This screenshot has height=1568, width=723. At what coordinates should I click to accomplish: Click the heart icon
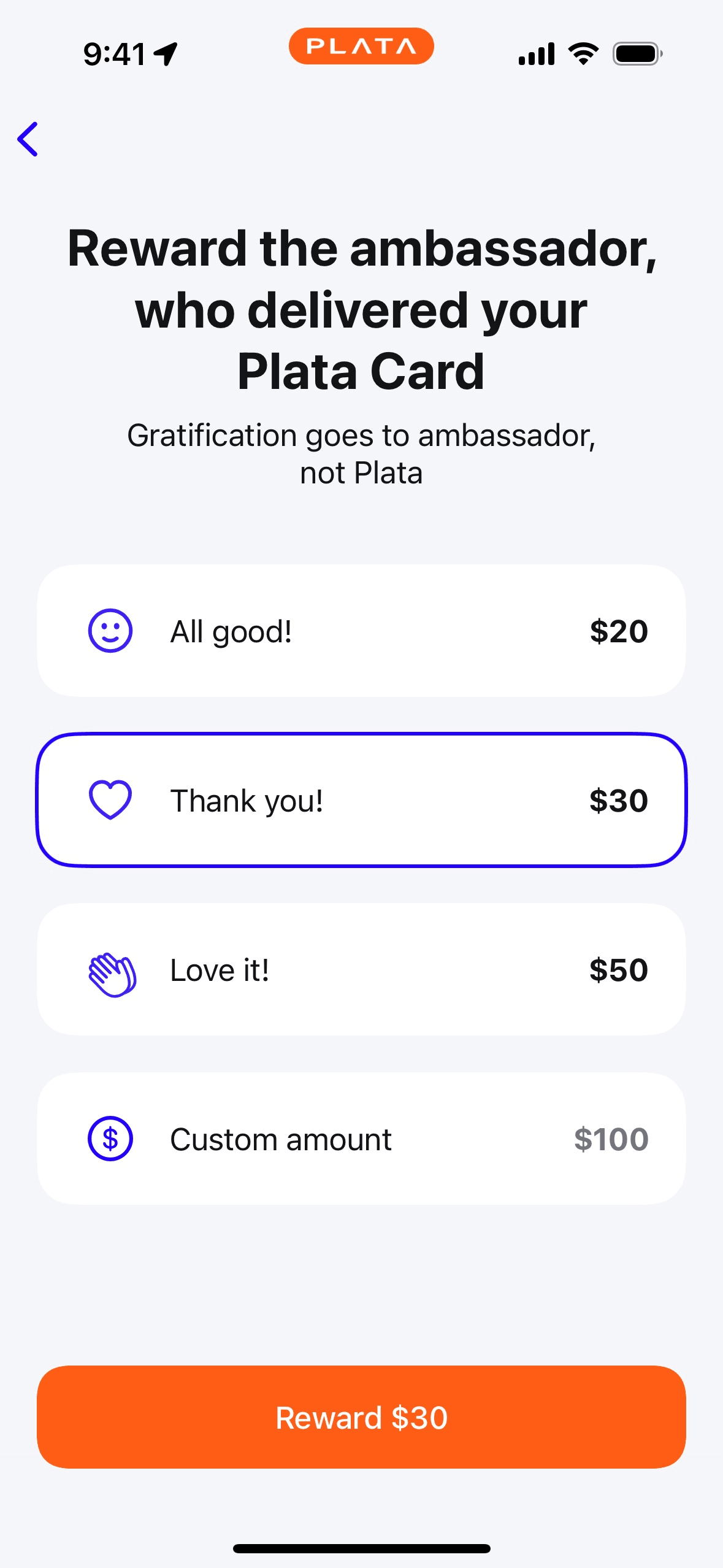110,800
